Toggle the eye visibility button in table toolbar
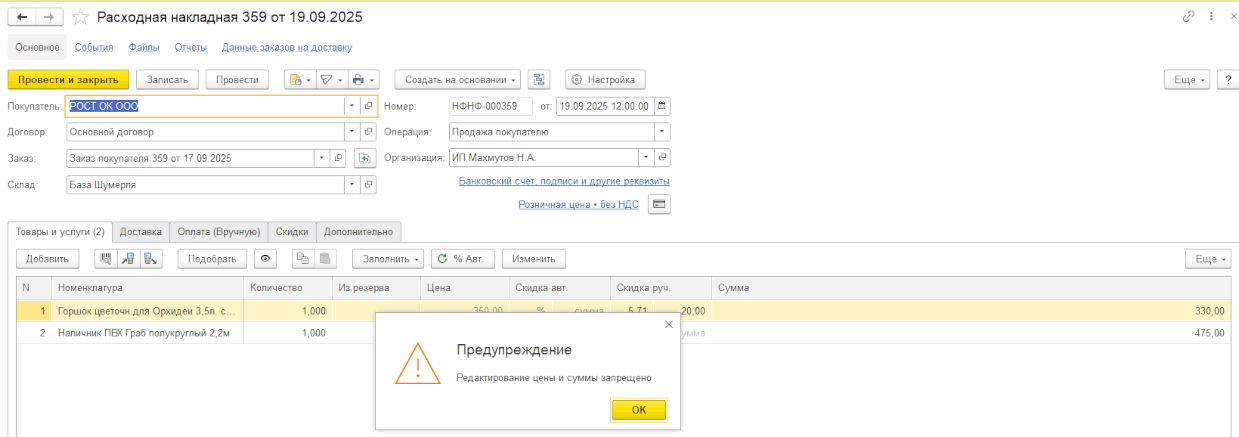The height and width of the screenshot is (437, 1239). click(266, 258)
